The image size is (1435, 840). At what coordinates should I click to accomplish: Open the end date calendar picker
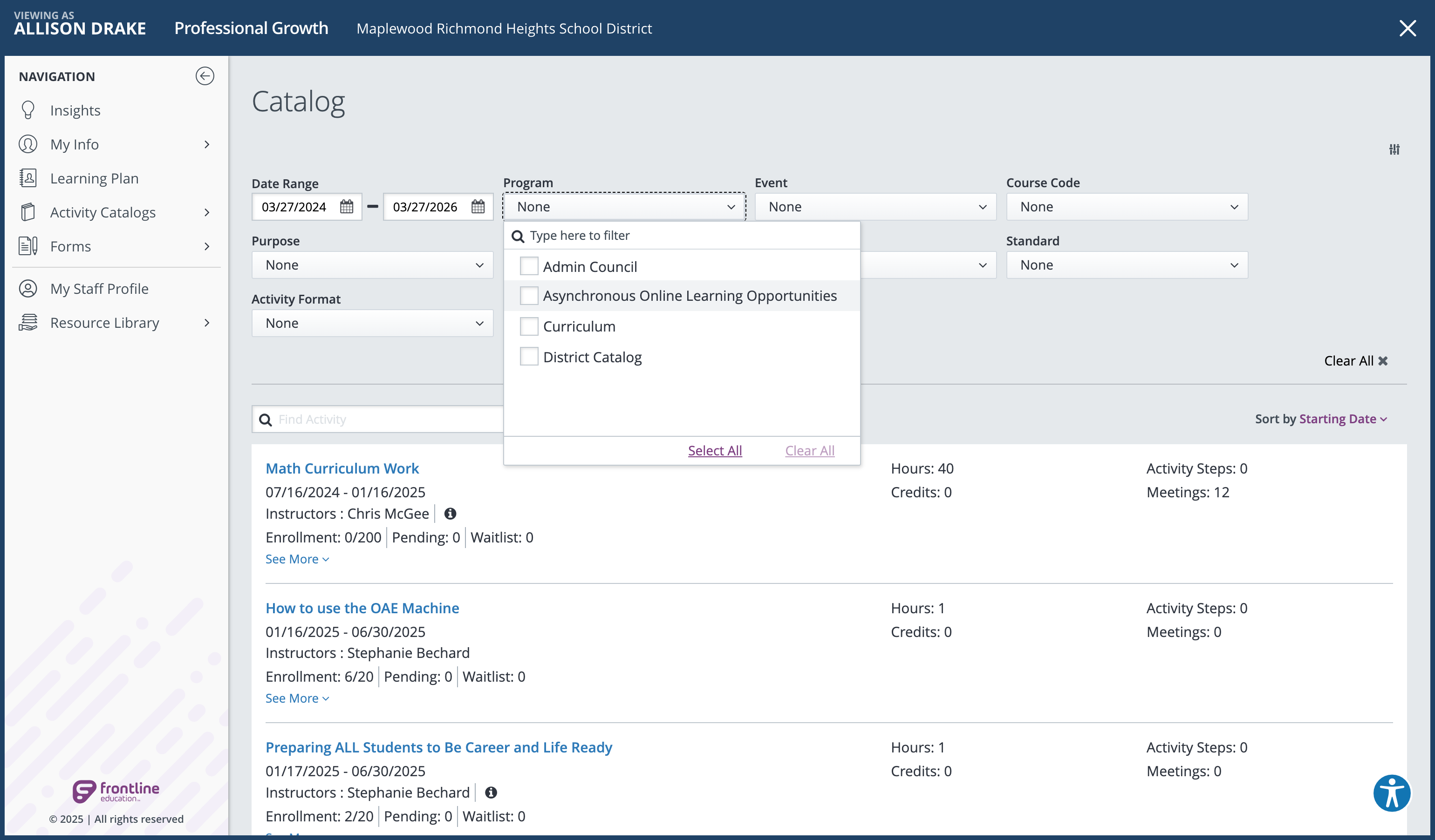click(478, 207)
